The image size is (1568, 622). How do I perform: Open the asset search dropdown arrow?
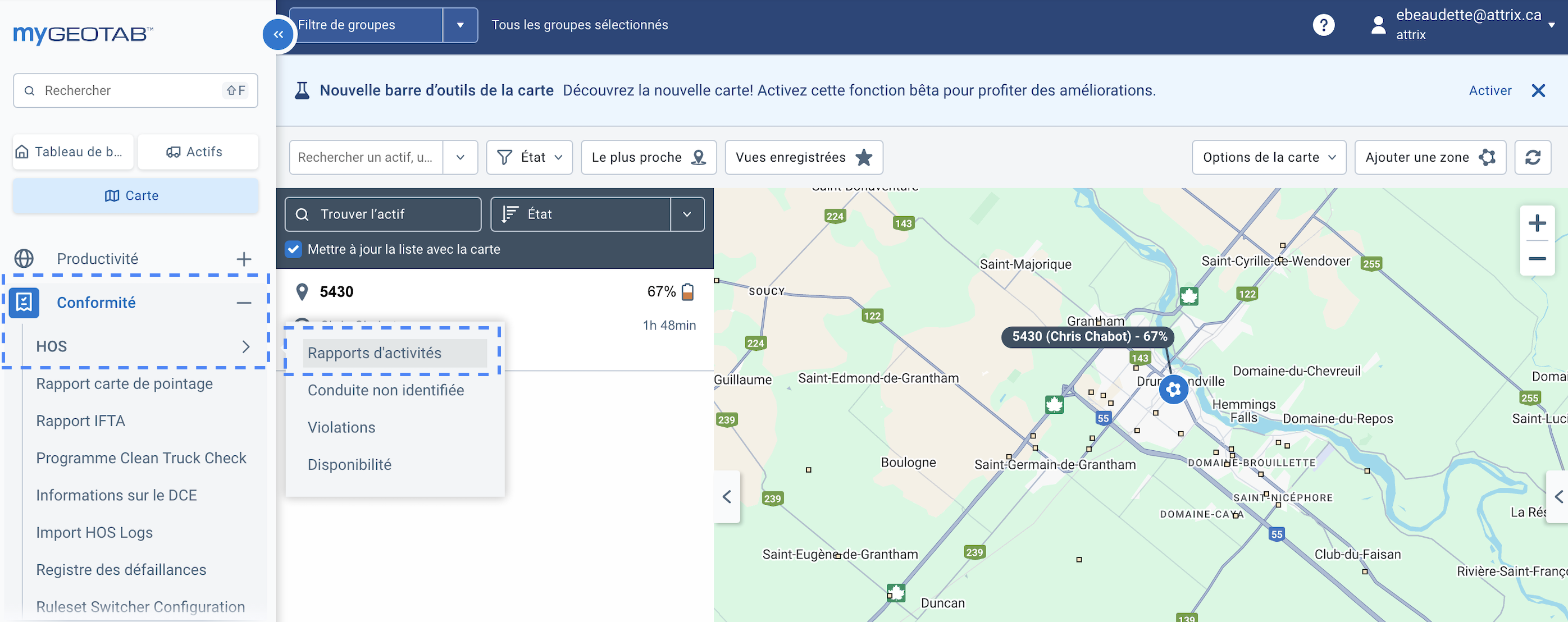(x=460, y=158)
